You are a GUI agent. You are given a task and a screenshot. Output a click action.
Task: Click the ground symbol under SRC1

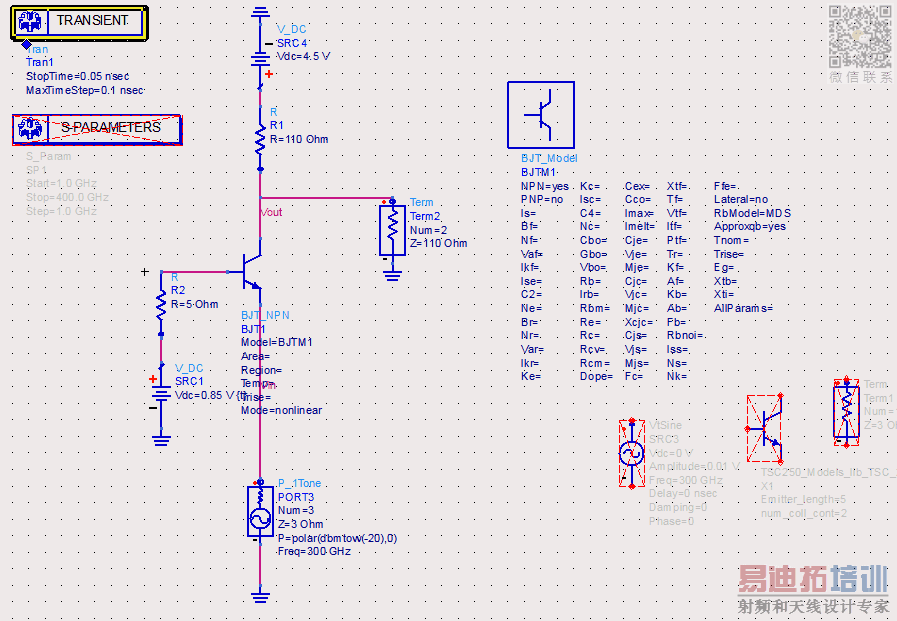coord(161,440)
